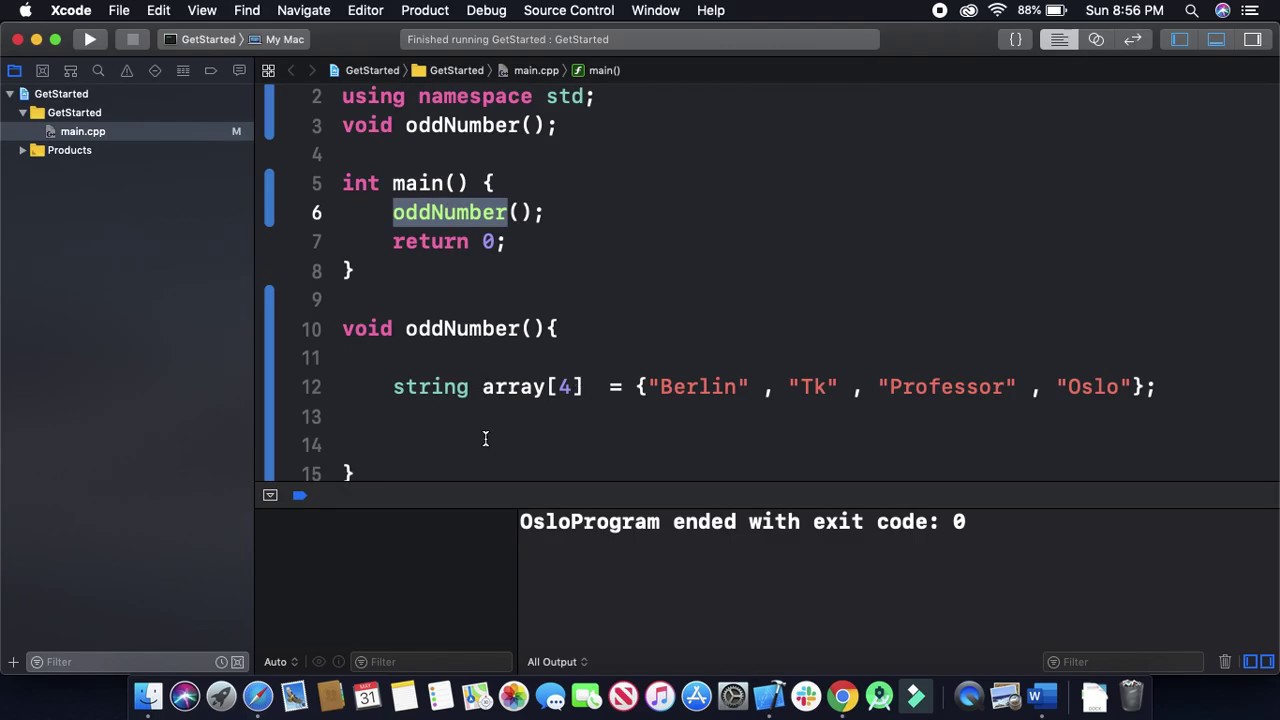Open Google Chrome from the Dock

[842, 696]
